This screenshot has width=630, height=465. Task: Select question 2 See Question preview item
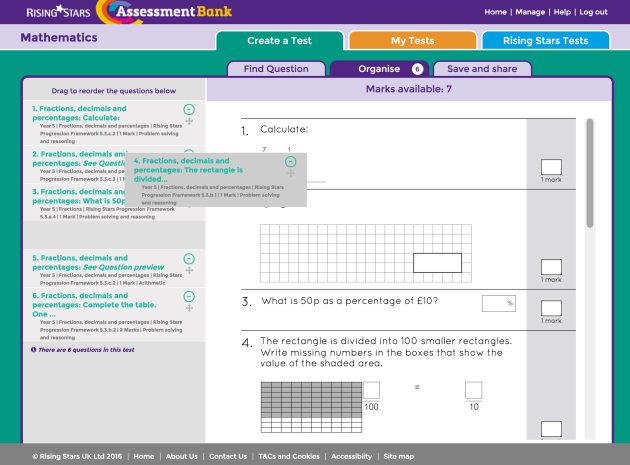click(74, 165)
